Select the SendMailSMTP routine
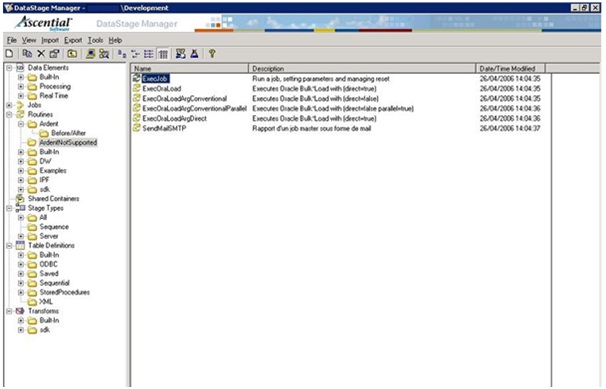This screenshot has width=606, height=389. (164, 128)
